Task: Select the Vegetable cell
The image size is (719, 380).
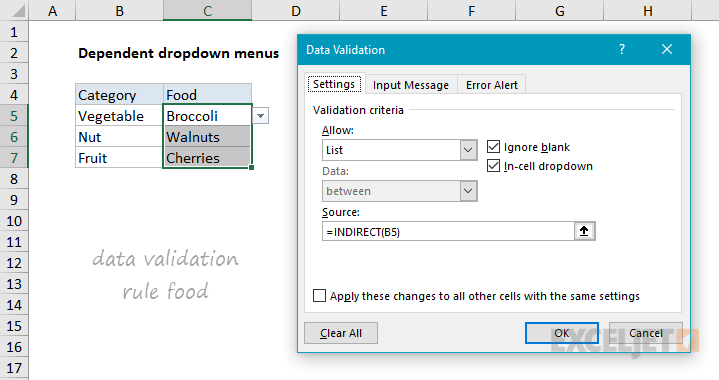Action: [x=119, y=116]
